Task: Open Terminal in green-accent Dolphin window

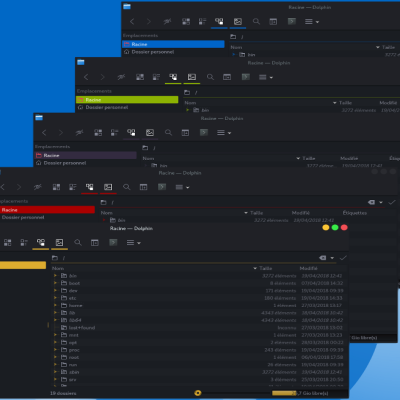Action: [x=246, y=77]
